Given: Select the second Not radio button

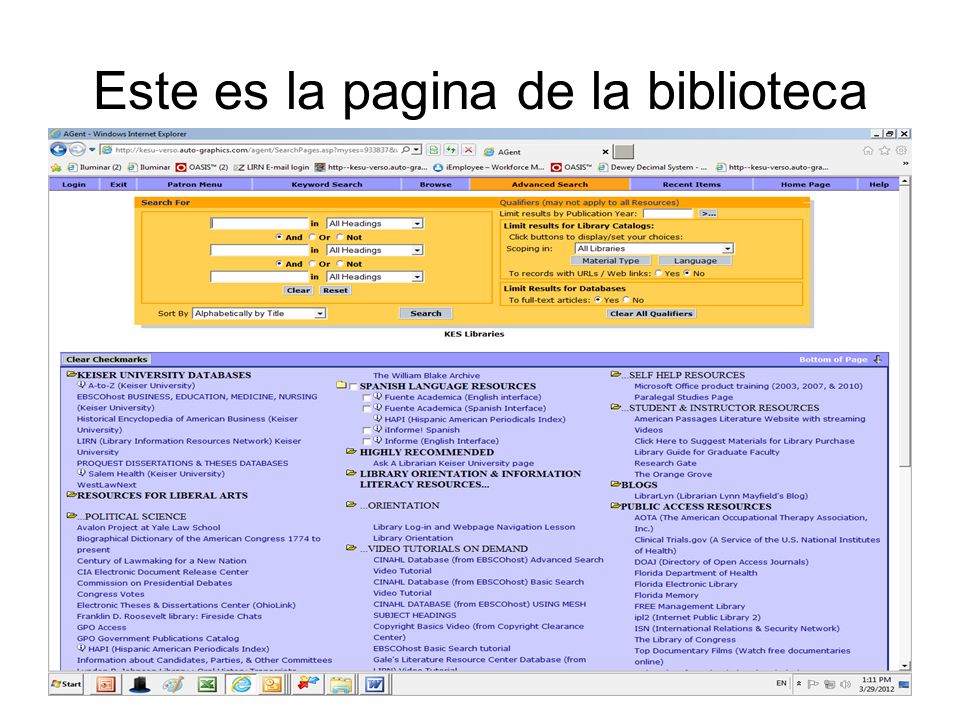Looking at the screenshot, I should [340, 264].
